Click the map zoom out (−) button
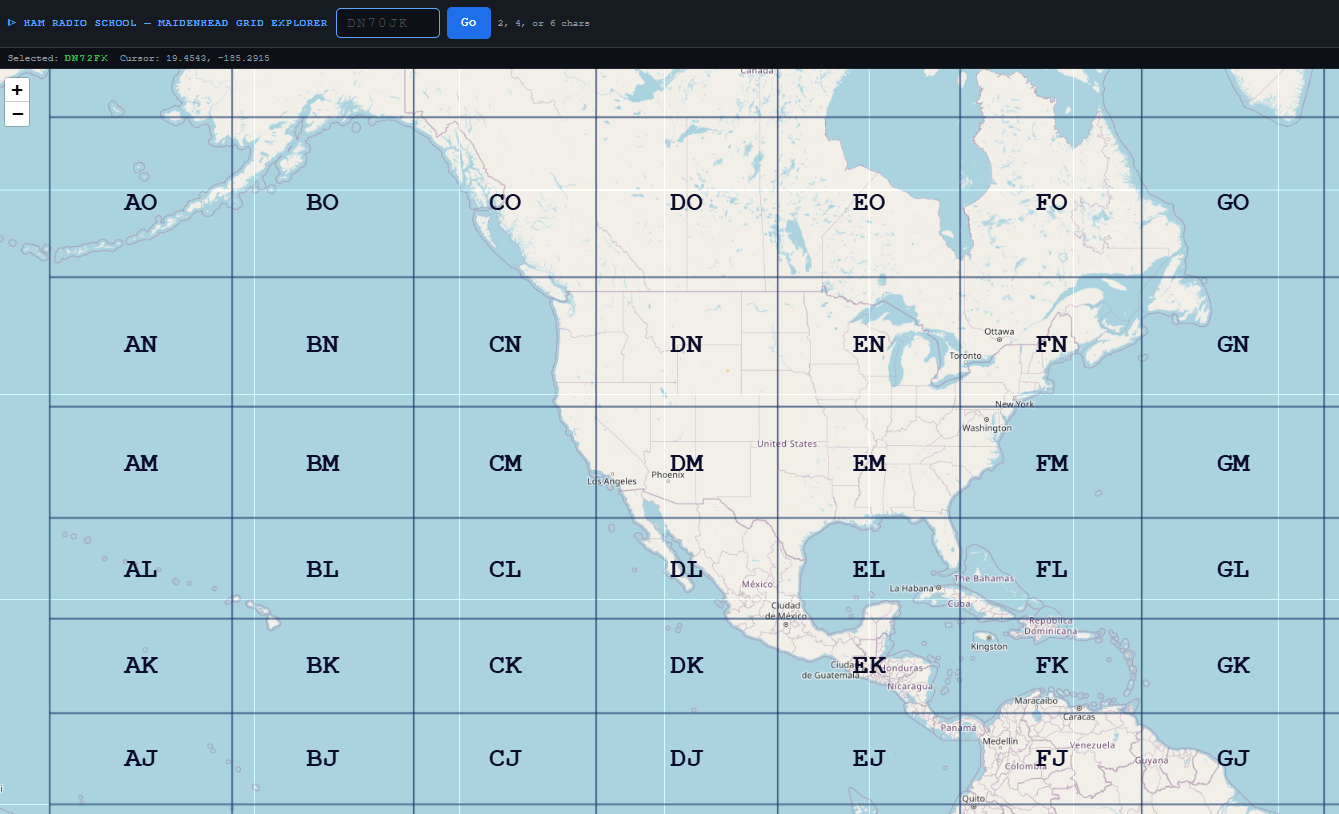Image resolution: width=1339 pixels, height=814 pixels. pyautogui.click(x=17, y=114)
